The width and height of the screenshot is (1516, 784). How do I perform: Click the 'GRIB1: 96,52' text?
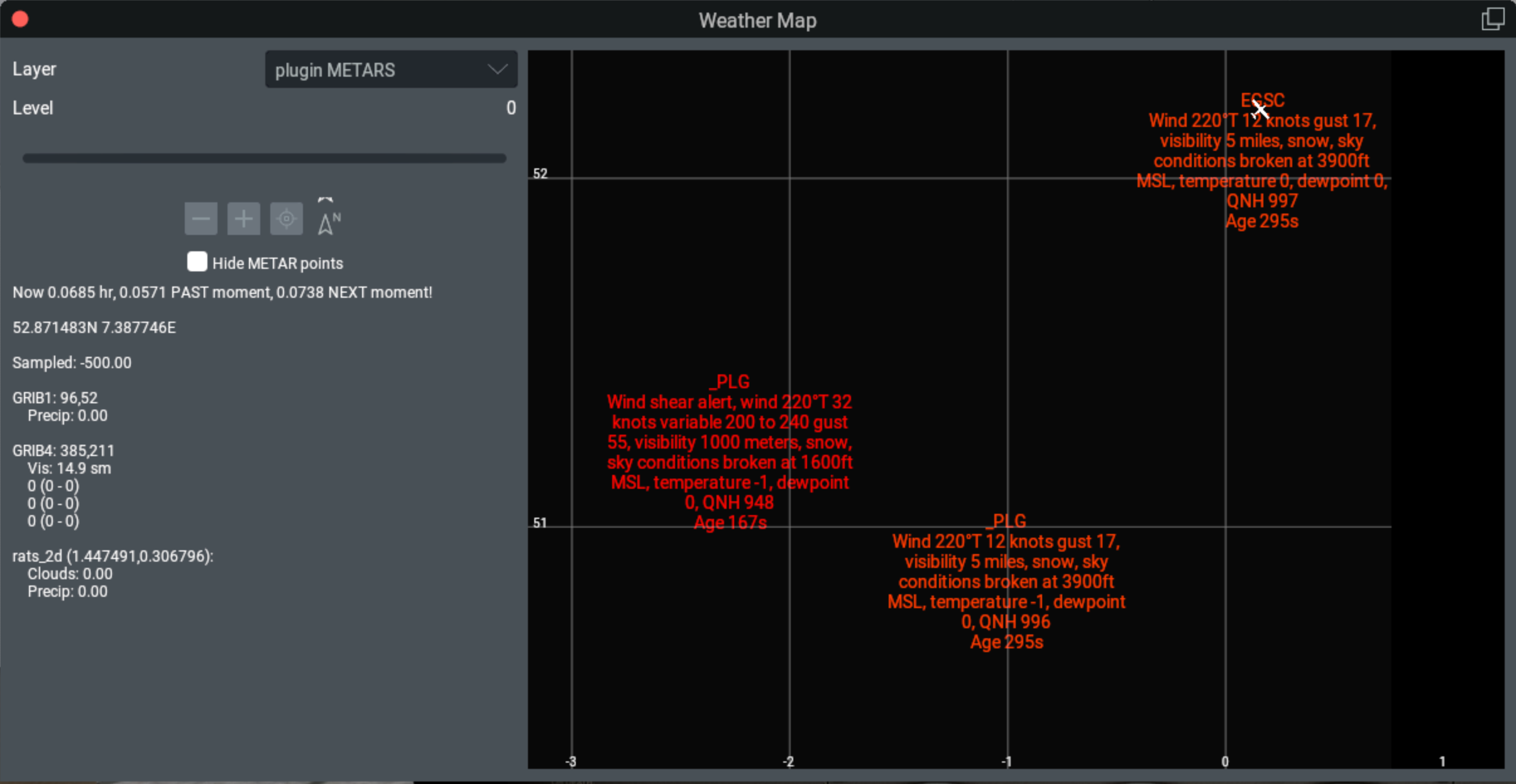tap(55, 398)
